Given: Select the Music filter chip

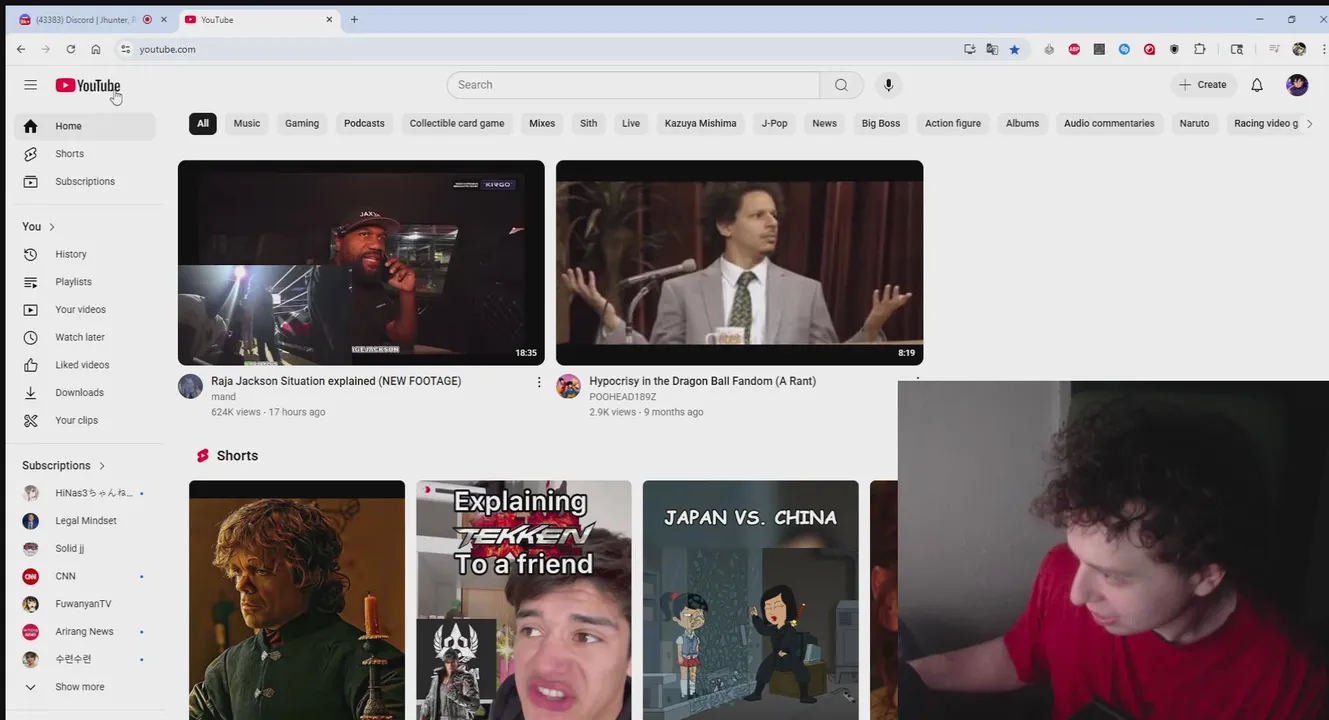Looking at the screenshot, I should 247,124.
